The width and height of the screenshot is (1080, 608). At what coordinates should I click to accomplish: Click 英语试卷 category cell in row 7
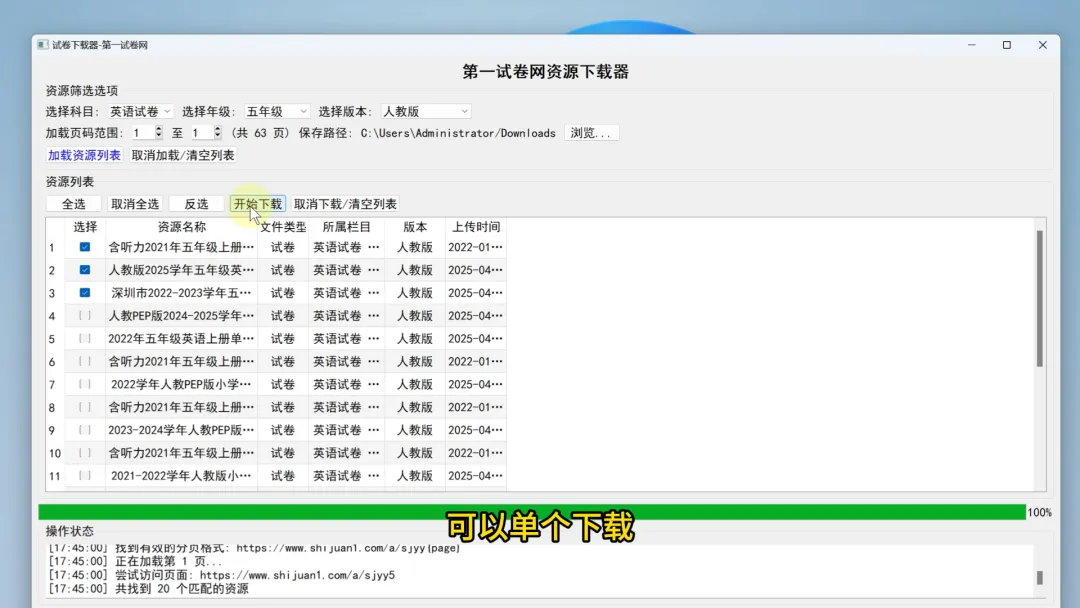pyautogui.click(x=346, y=384)
